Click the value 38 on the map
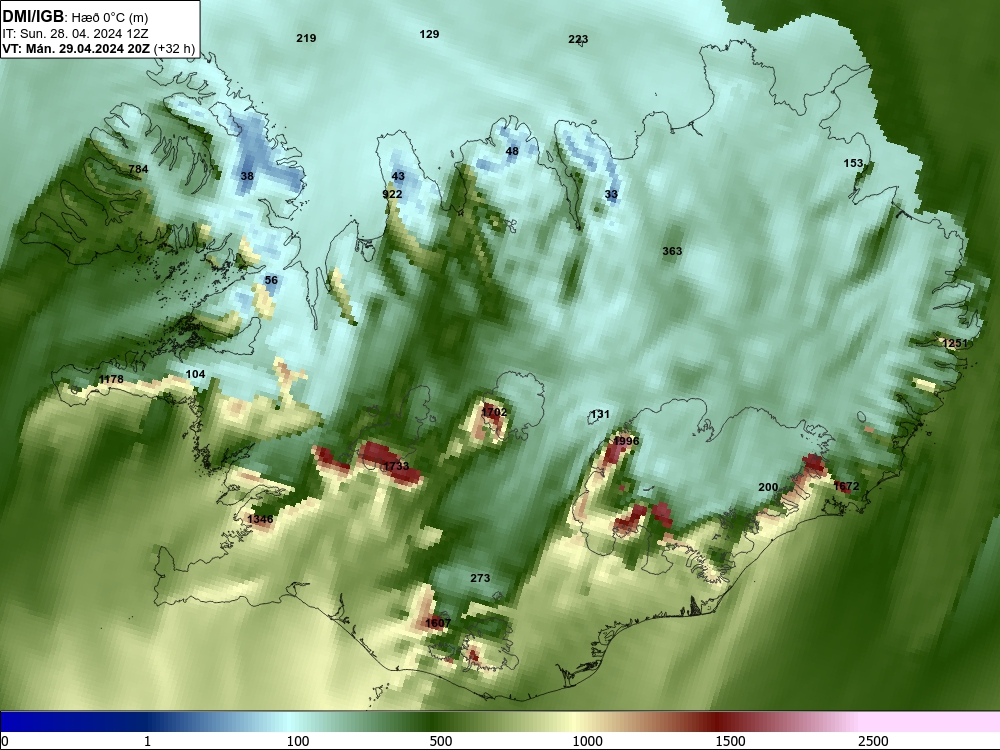 247,176
